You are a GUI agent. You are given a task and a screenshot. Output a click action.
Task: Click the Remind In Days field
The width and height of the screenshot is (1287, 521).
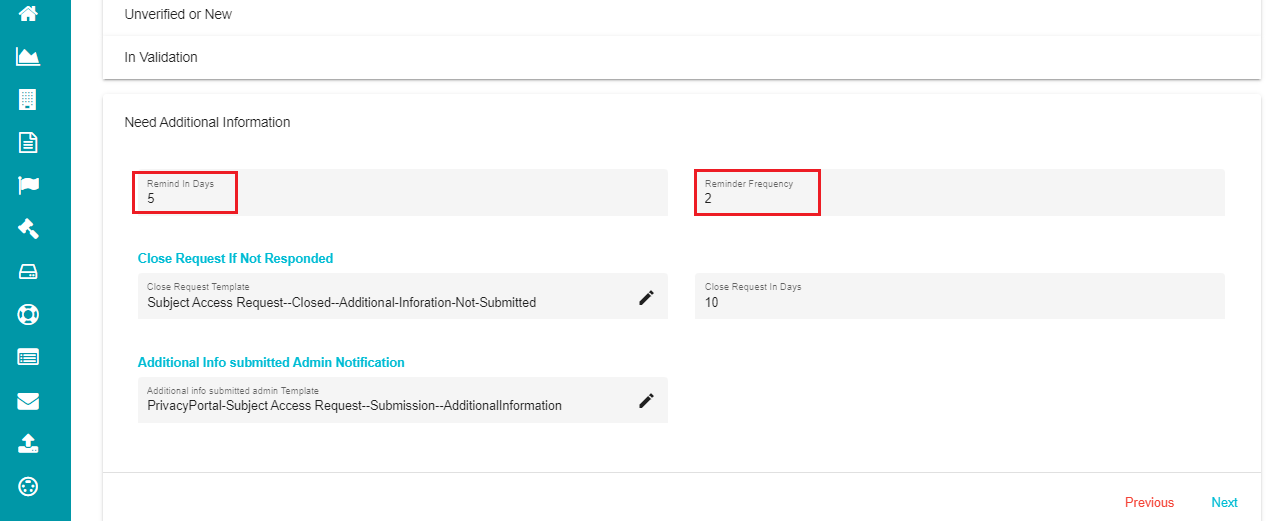(x=403, y=192)
